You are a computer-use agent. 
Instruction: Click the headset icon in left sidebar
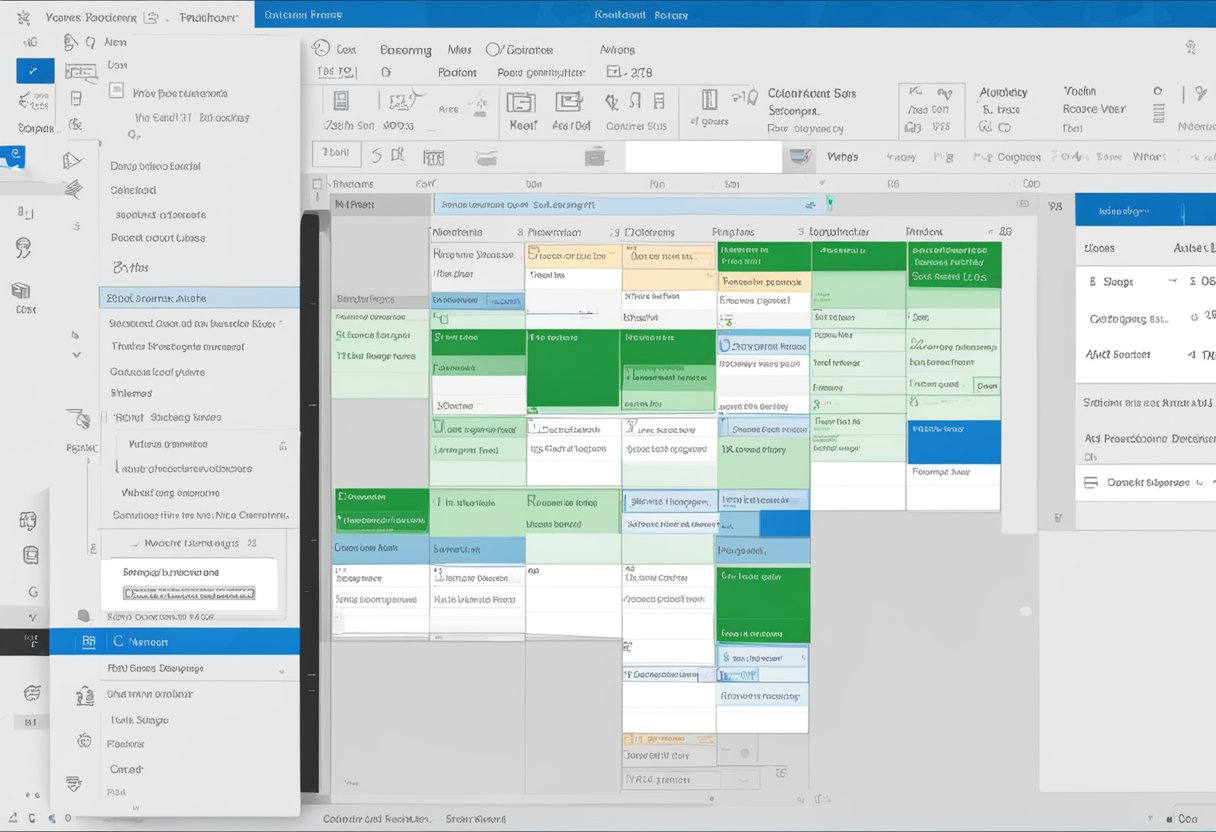(24, 249)
